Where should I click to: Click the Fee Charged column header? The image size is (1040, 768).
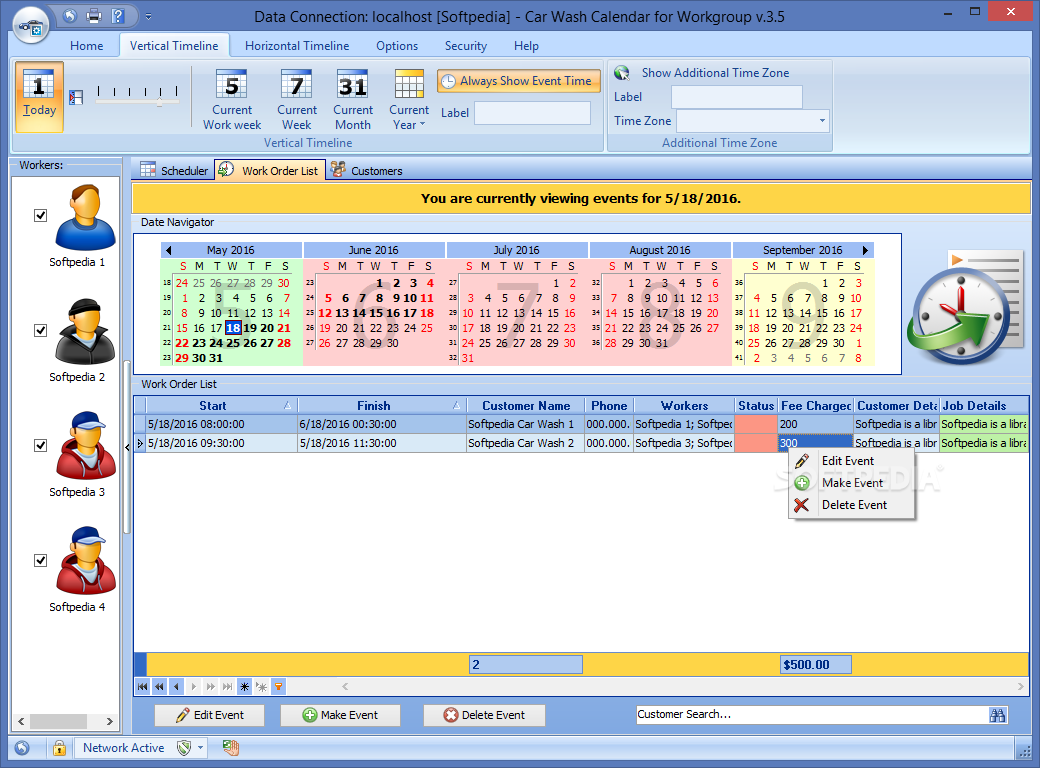[815, 405]
